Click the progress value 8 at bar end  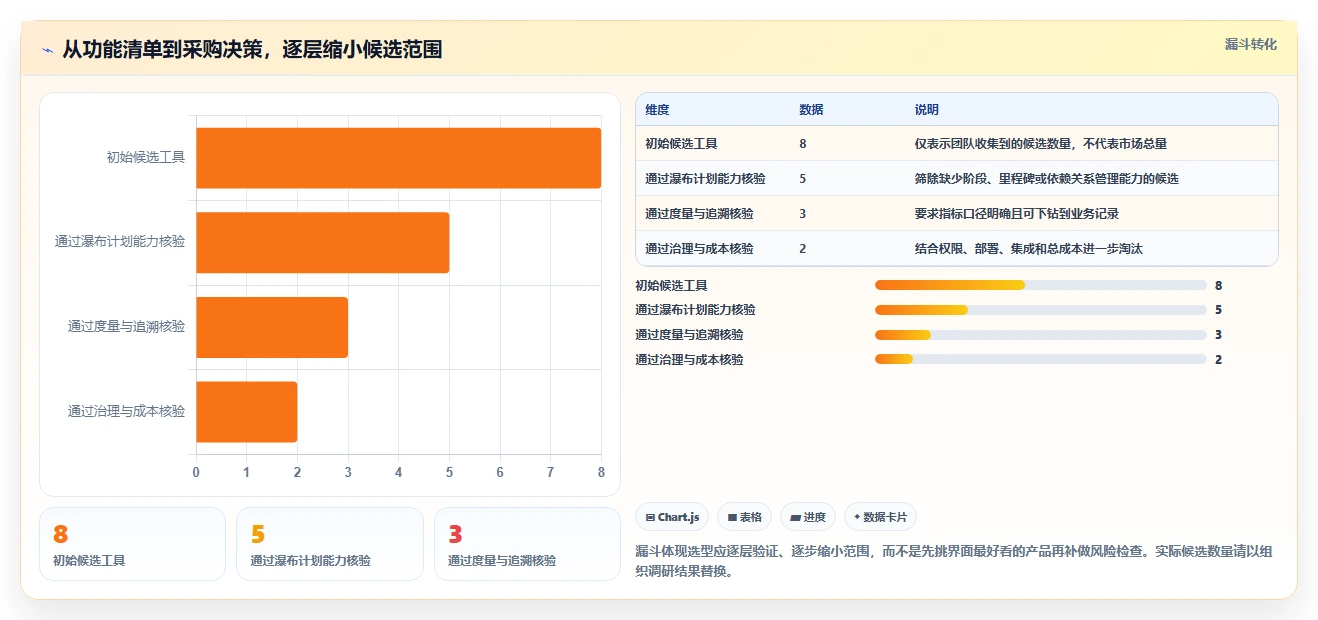(1219, 285)
